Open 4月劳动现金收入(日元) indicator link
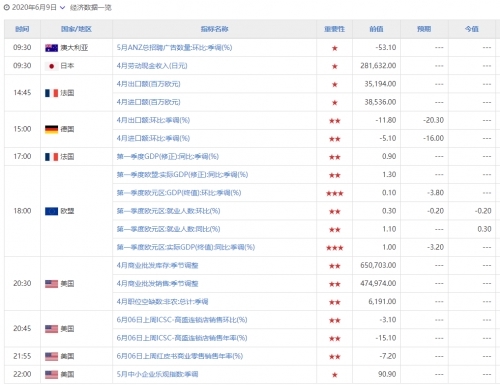 [152, 66]
